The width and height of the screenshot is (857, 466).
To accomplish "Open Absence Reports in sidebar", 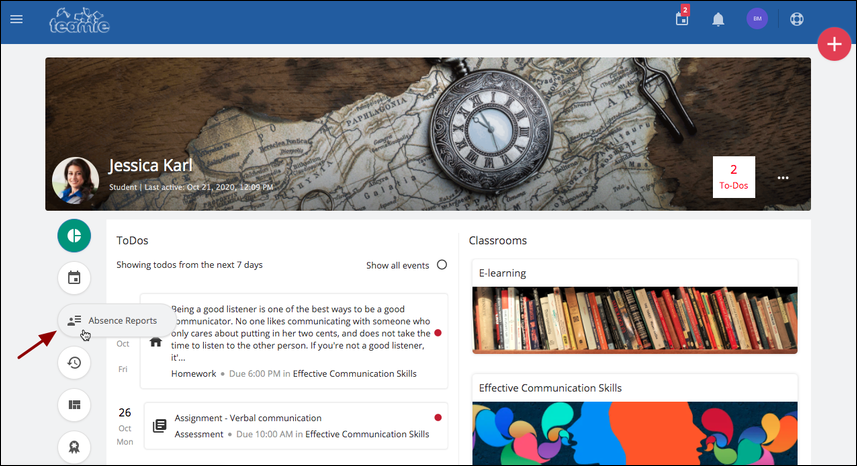I will tap(116, 321).
